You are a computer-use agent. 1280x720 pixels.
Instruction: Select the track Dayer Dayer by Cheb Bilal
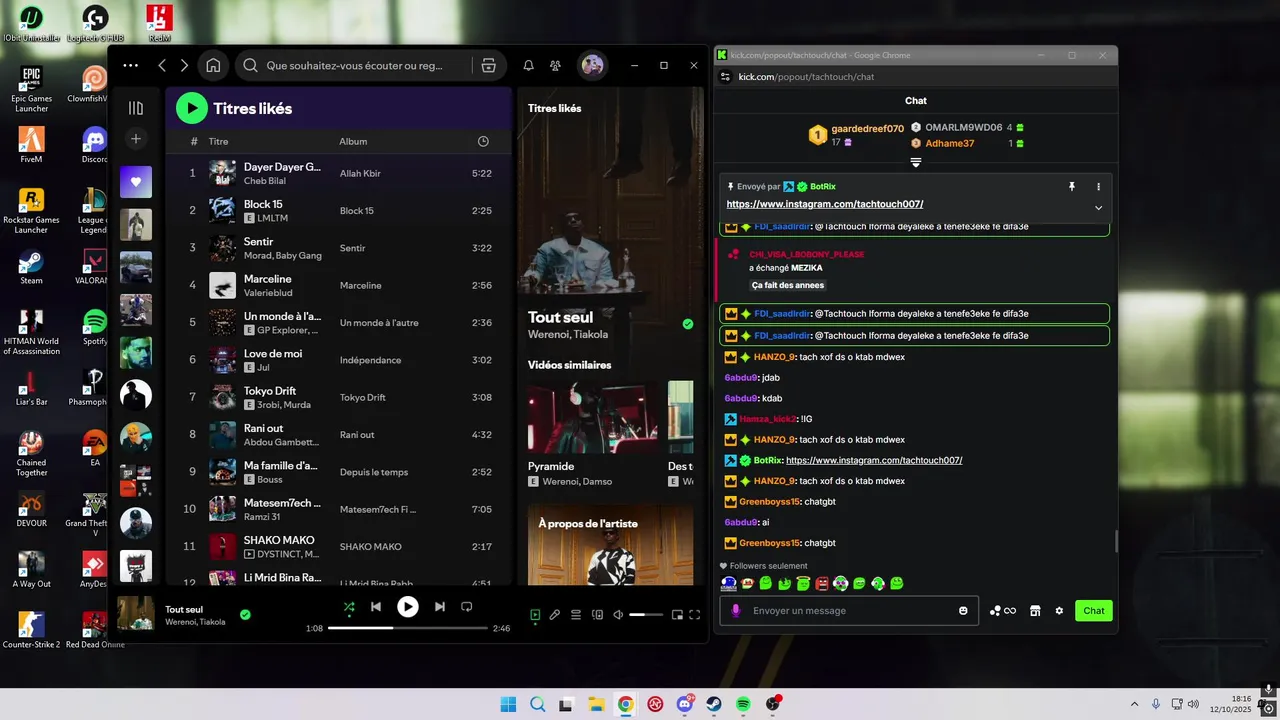pos(340,173)
